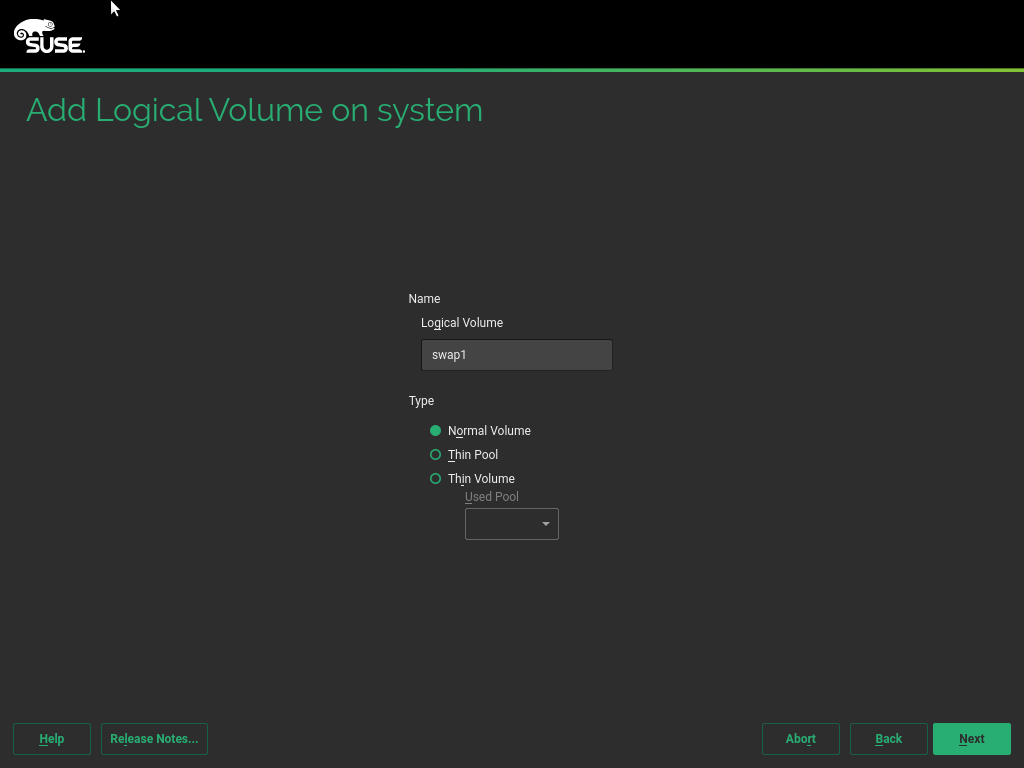Open the Help button

52,739
